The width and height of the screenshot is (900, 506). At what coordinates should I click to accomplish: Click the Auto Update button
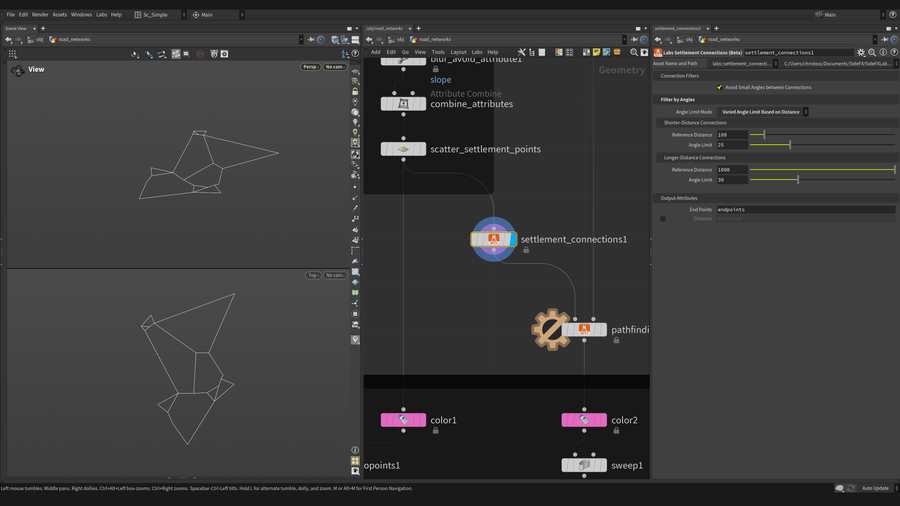tap(875, 488)
